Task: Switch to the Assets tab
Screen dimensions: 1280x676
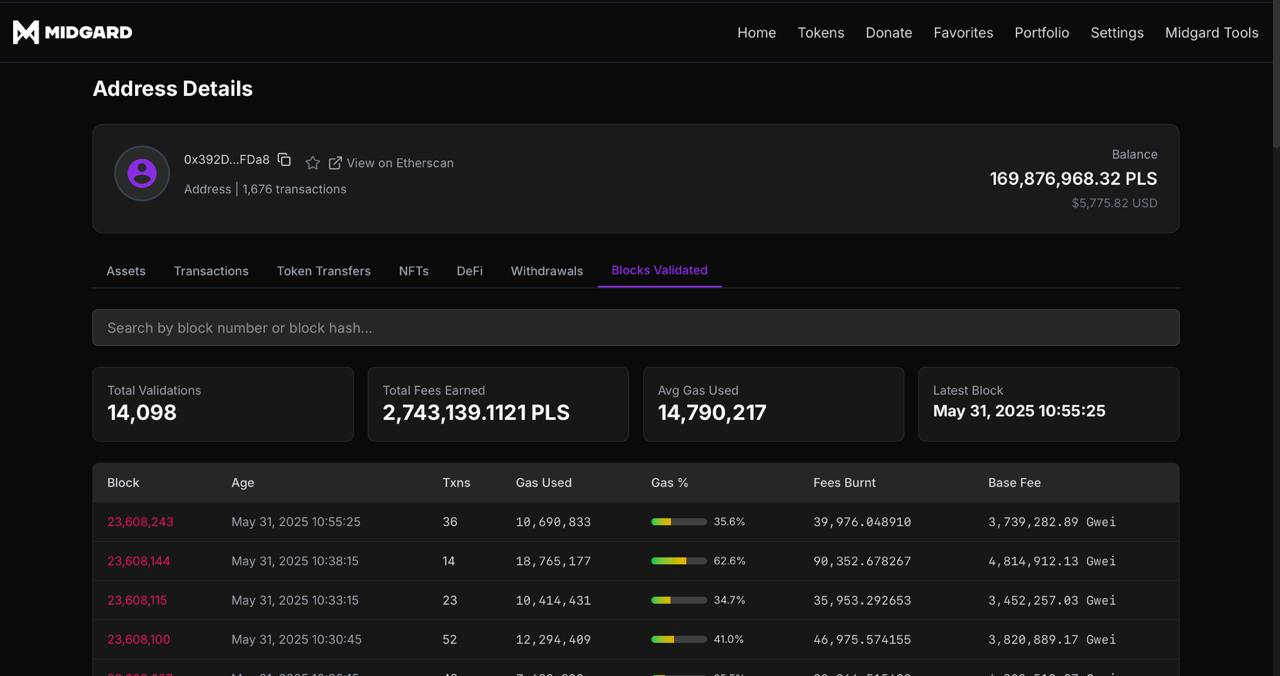Action: pyautogui.click(x=126, y=271)
